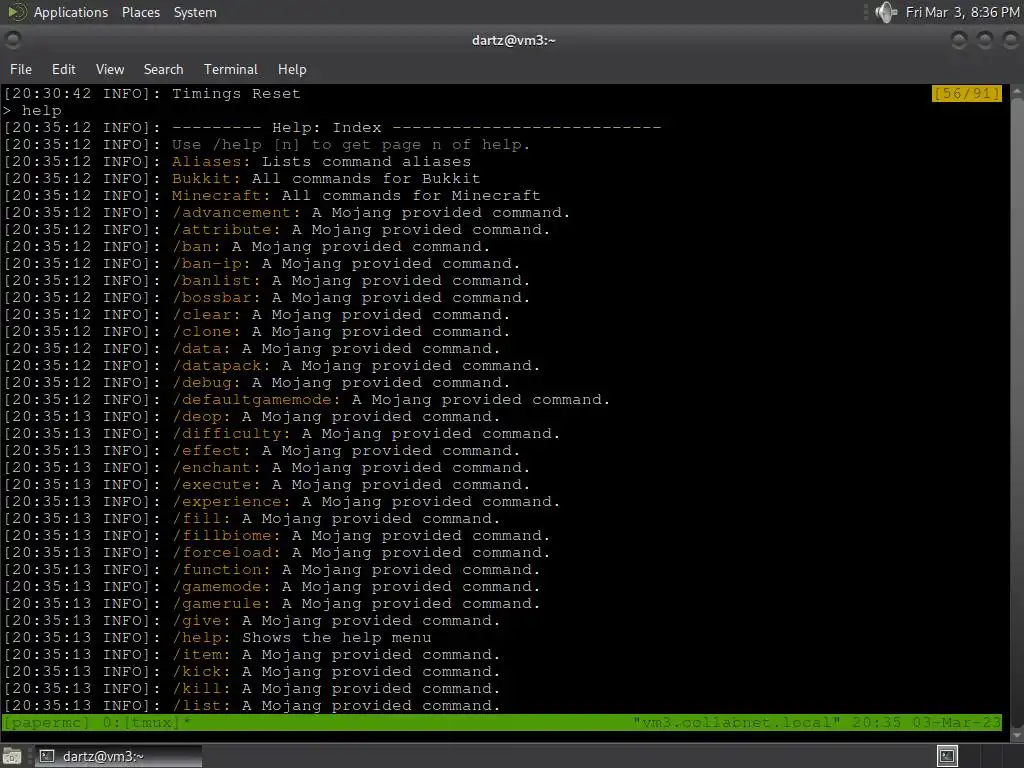
Task: Click the '/effect:' command line
Action: coord(262,451)
